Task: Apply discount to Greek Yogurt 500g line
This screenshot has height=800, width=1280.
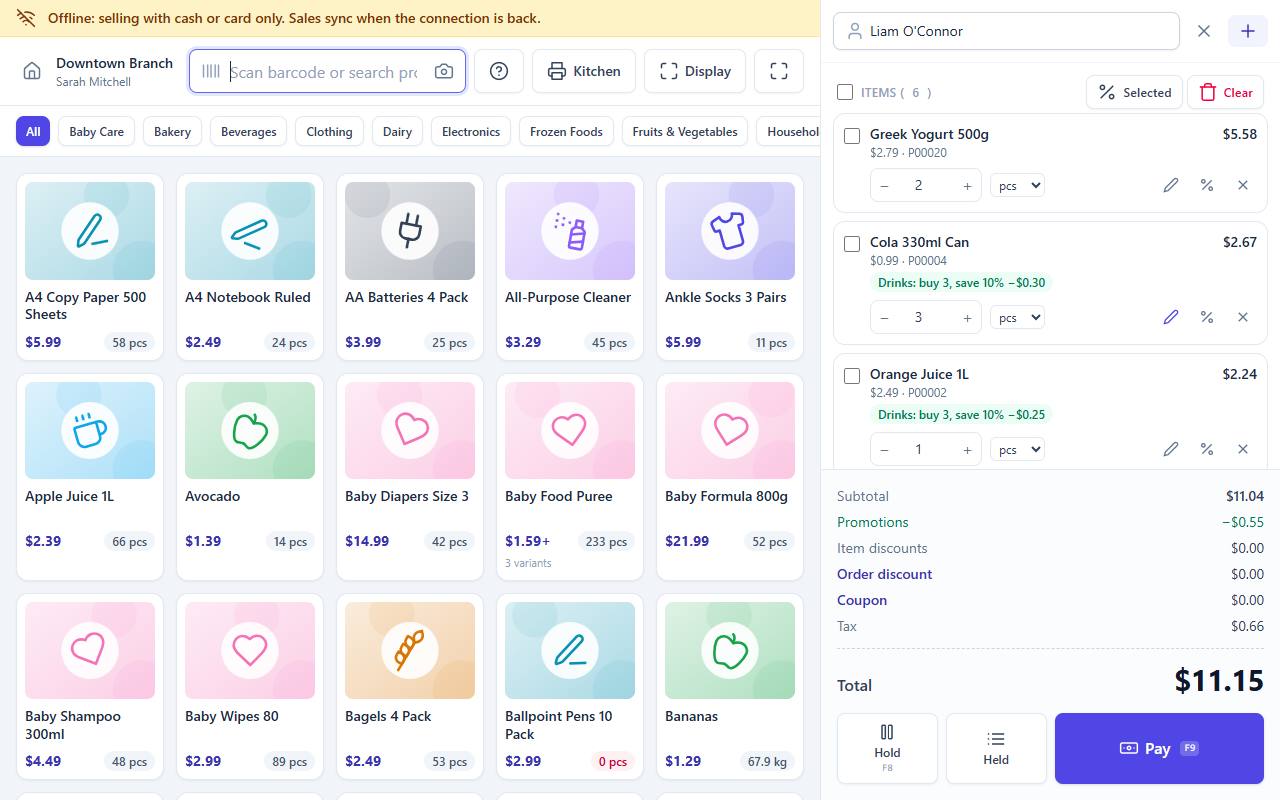Action: (x=1207, y=185)
